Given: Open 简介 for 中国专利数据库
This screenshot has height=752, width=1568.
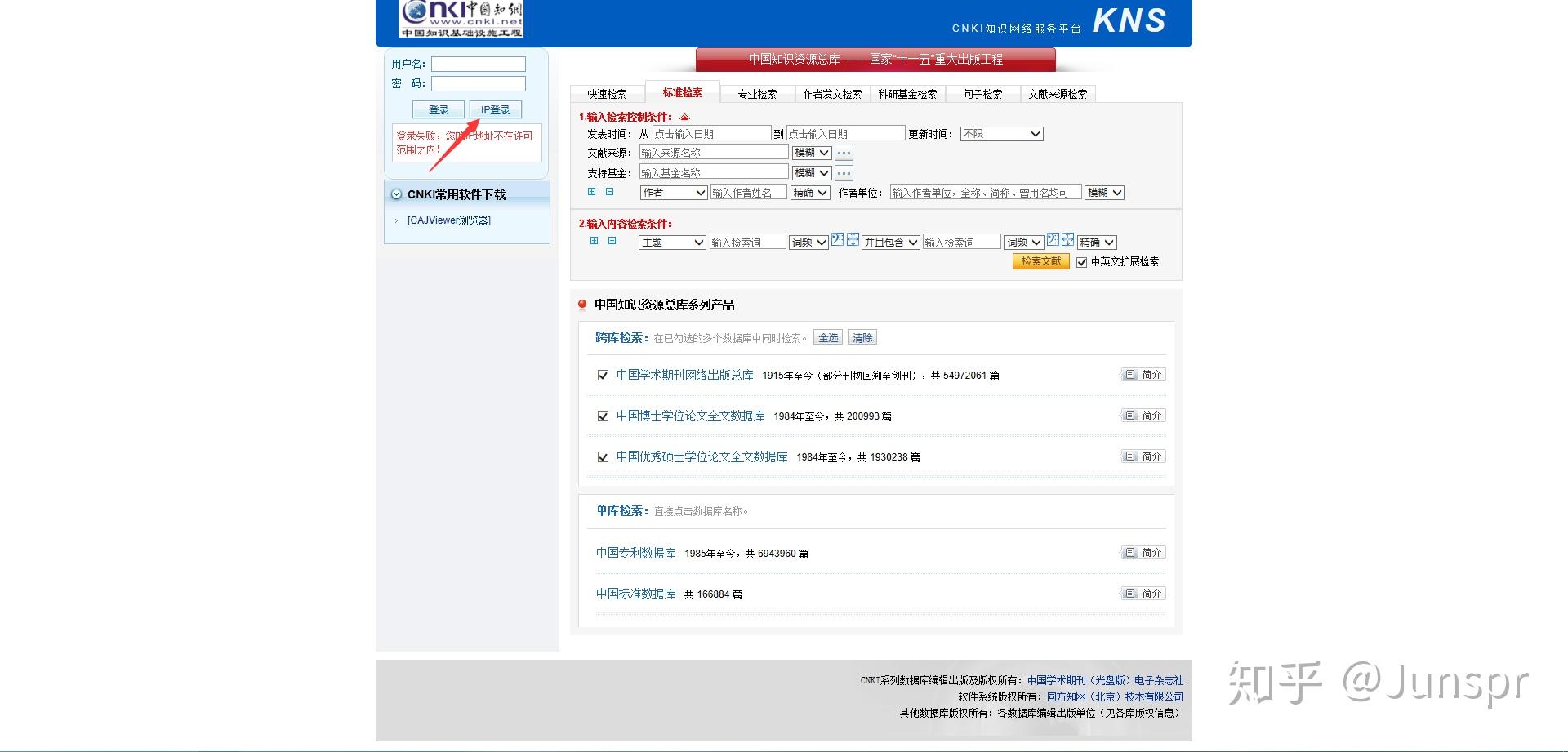Looking at the screenshot, I should [x=1143, y=553].
